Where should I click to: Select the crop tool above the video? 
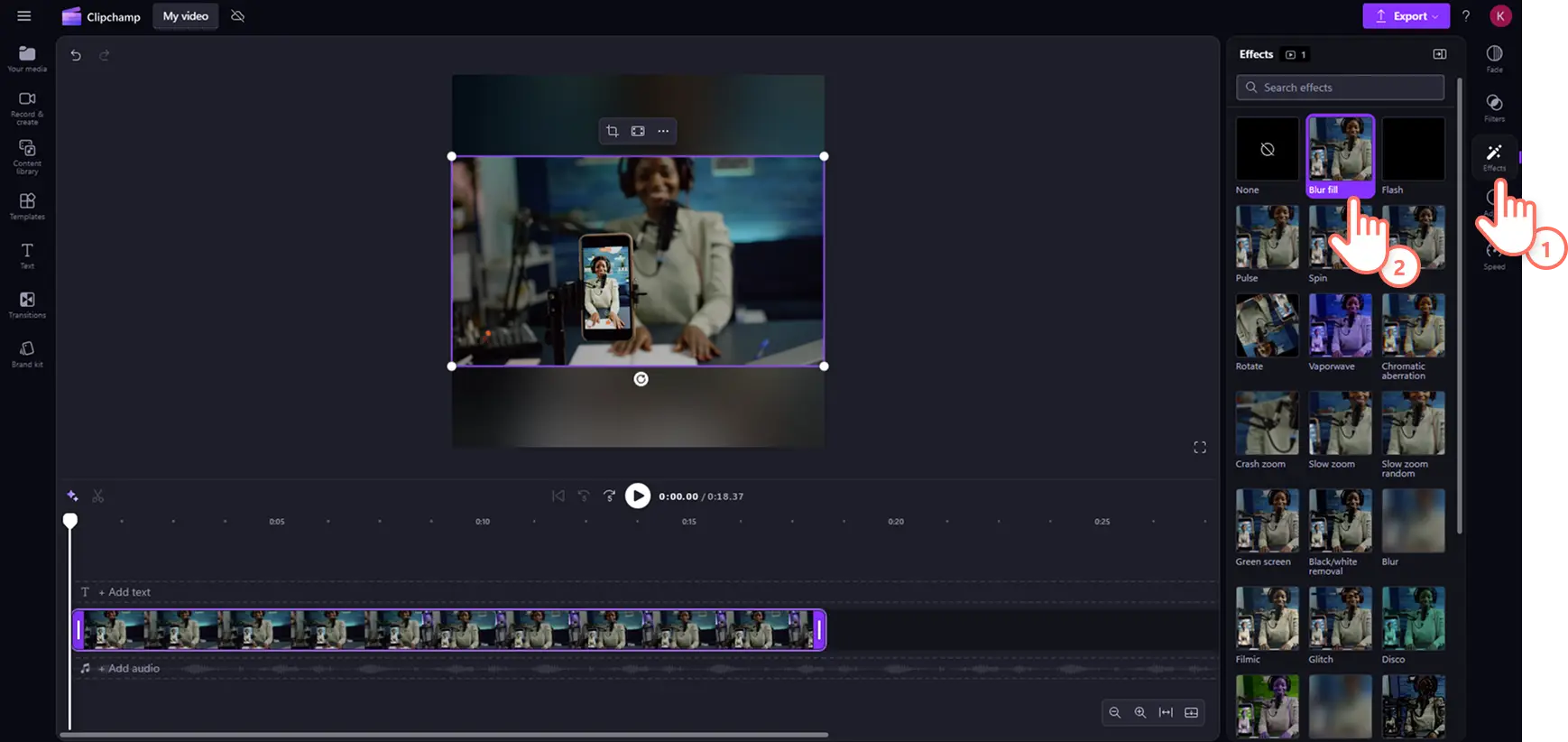[x=613, y=131]
